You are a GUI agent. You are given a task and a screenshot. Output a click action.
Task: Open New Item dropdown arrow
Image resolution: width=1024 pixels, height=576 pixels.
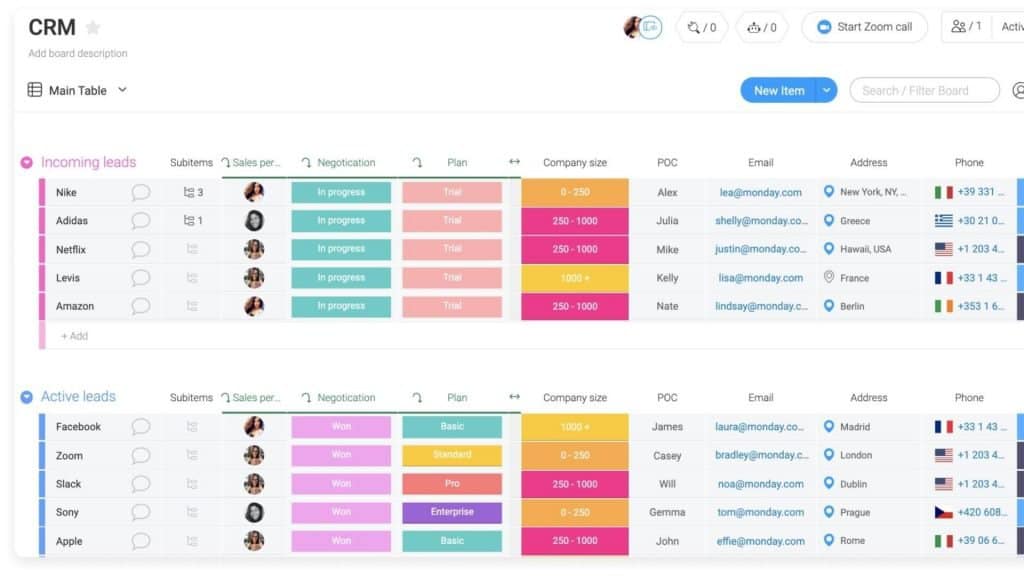(827, 91)
